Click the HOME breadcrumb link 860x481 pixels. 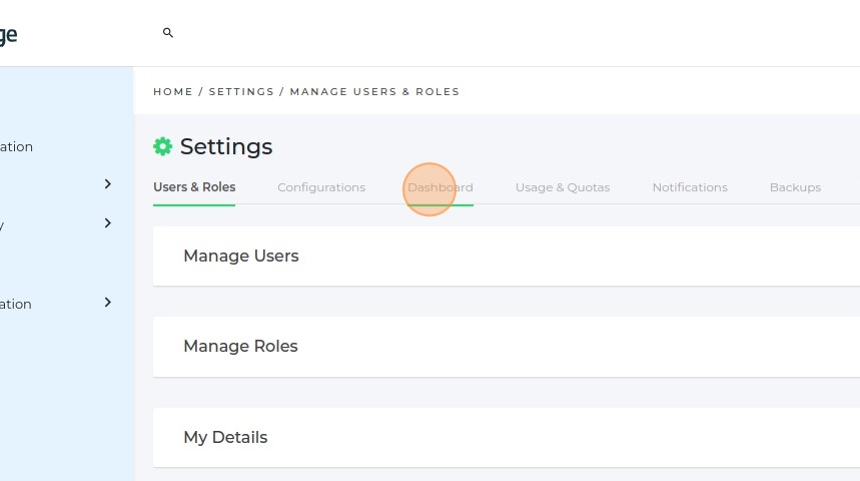click(173, 92)
